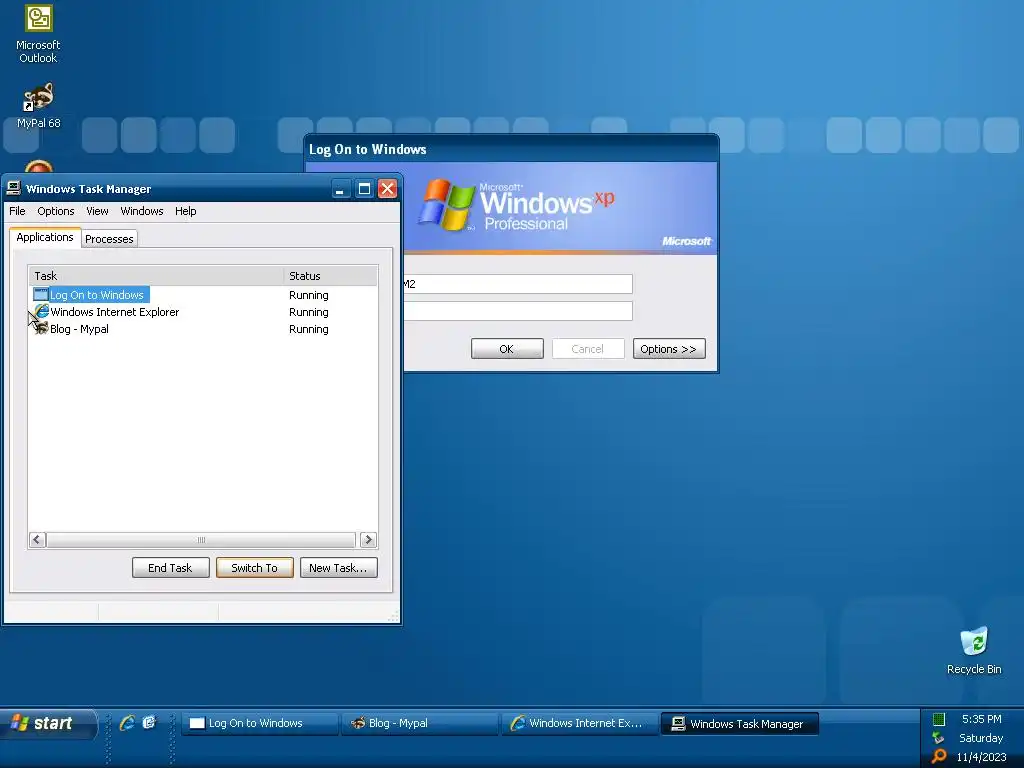
Task: Minimize the Windows Task Manager window
Action: point(340,189)
